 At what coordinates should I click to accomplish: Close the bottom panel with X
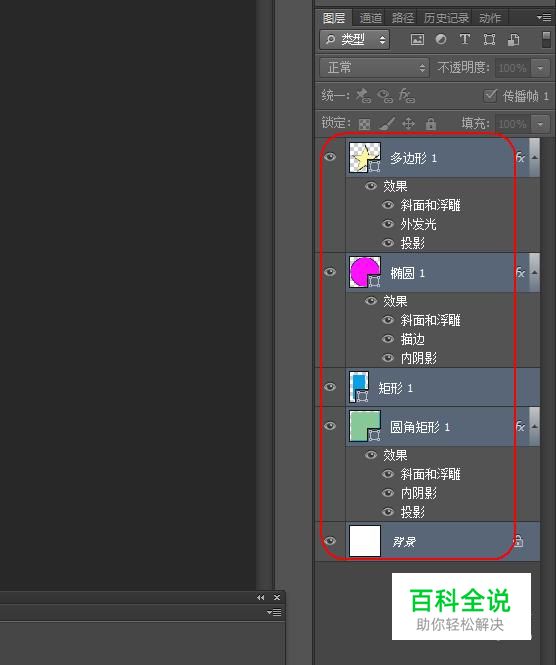click(x=277, y=597)
